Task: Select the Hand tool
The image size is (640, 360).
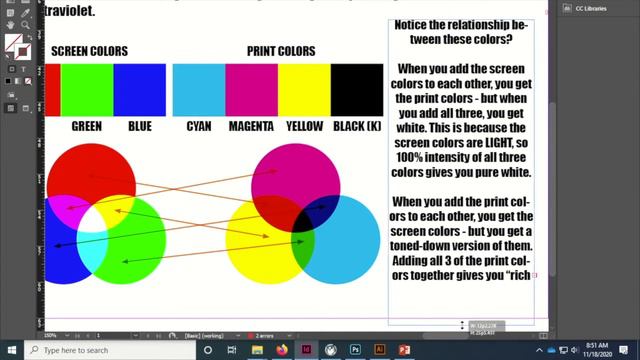Action: pyautogui.click(x=10, y=25)
